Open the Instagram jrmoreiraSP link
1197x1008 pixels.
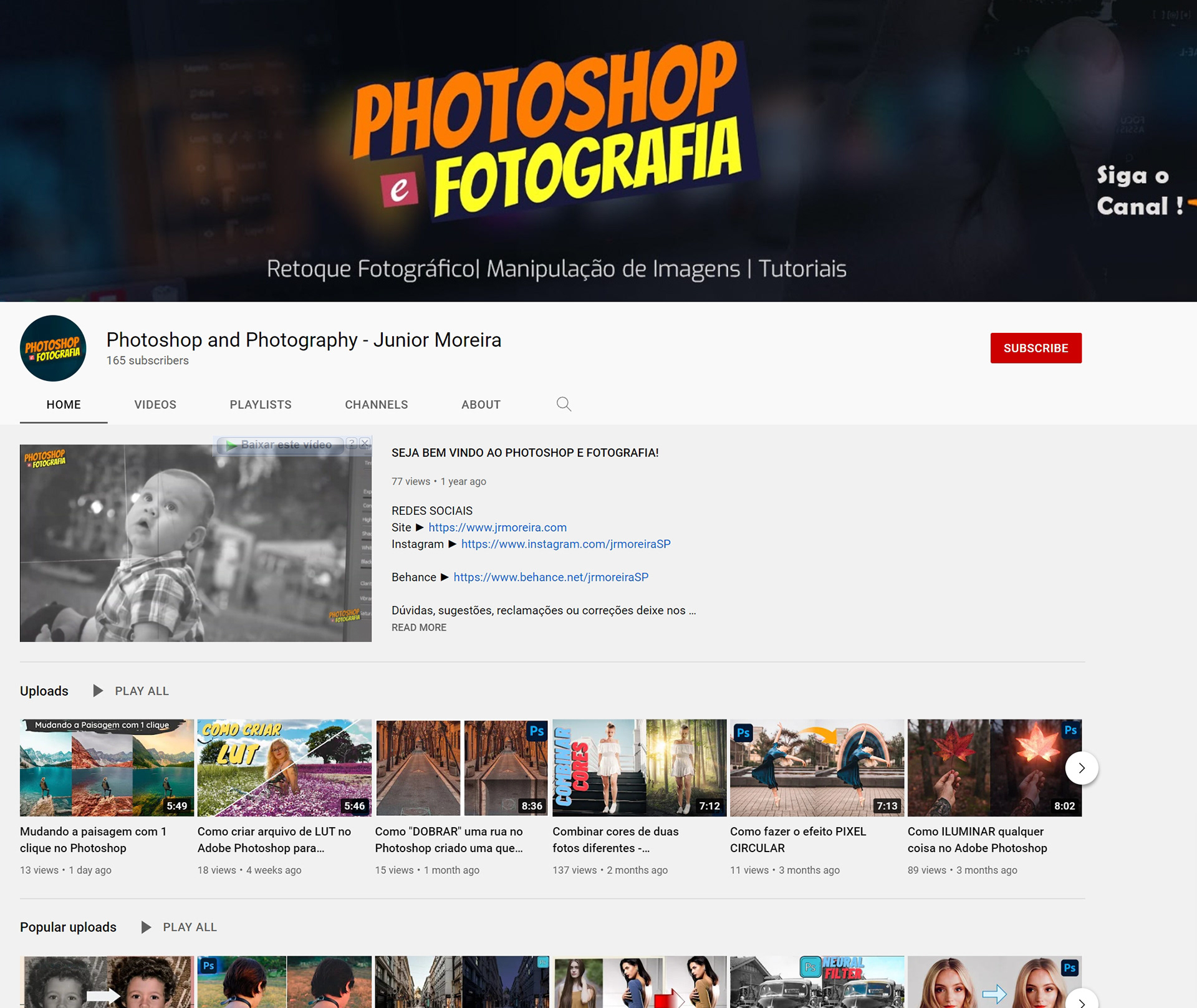pos(565,544)
